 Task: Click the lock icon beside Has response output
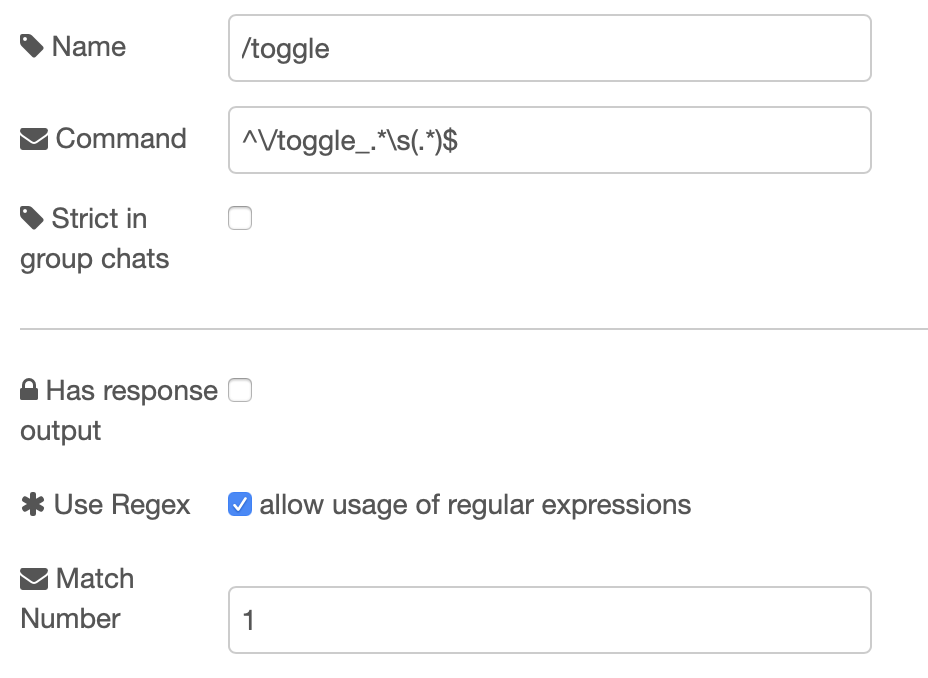click(28, 389)
